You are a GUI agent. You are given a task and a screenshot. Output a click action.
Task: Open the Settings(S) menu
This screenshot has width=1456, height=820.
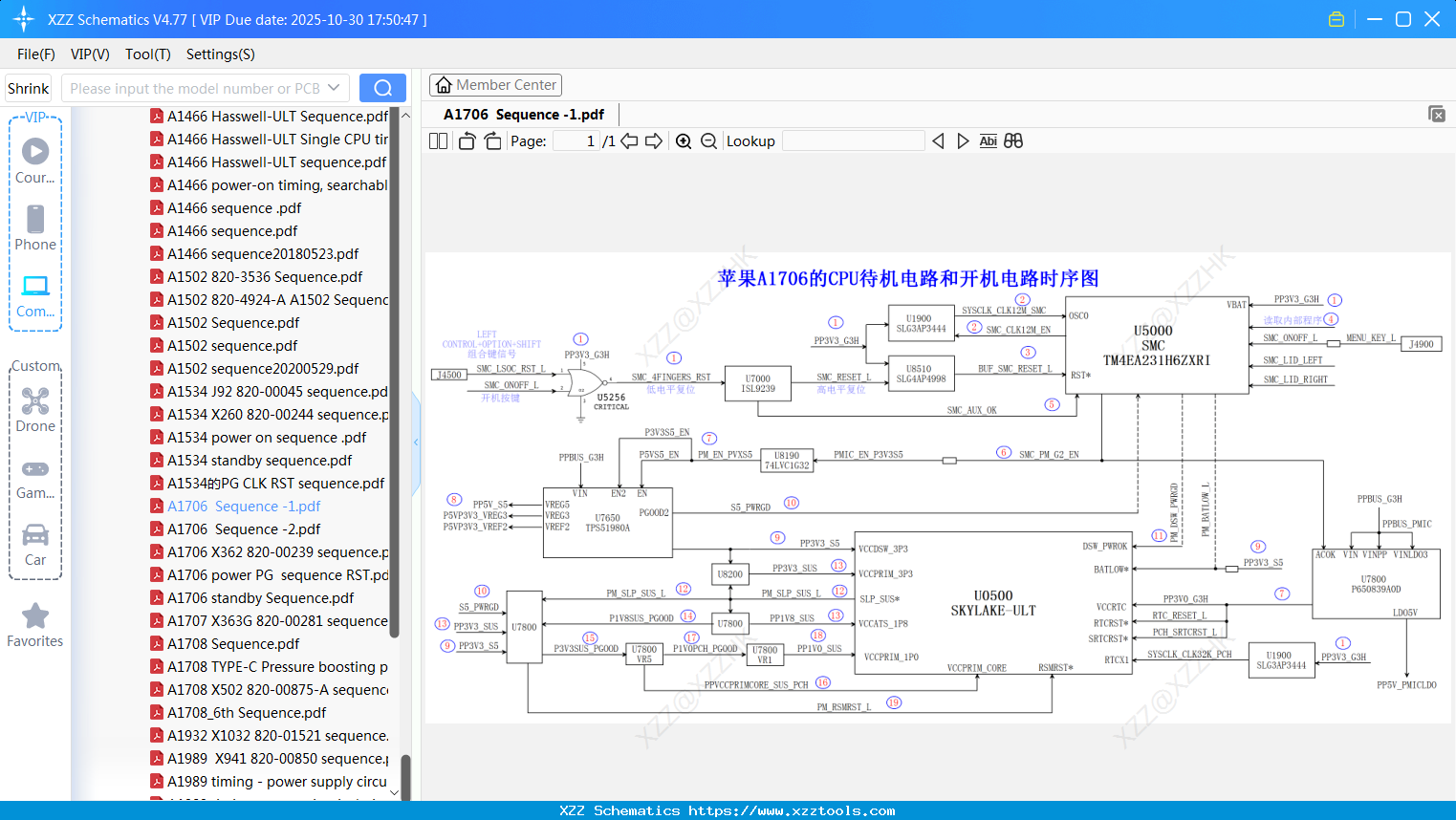[221, 54]
